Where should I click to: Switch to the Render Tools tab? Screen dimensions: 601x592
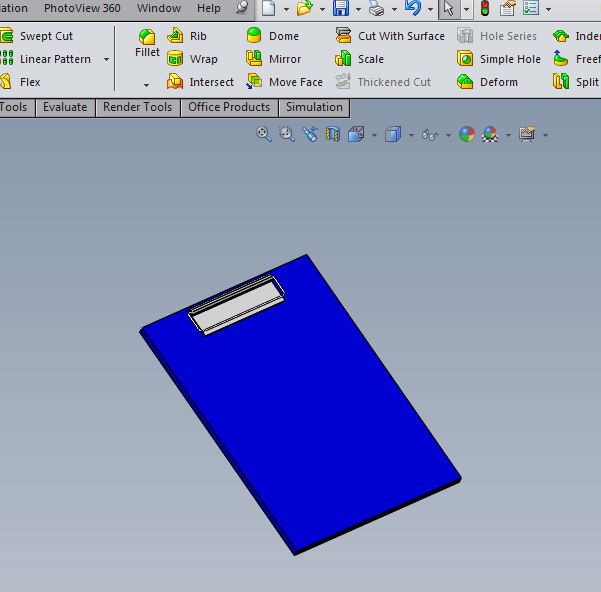[138, 107]
